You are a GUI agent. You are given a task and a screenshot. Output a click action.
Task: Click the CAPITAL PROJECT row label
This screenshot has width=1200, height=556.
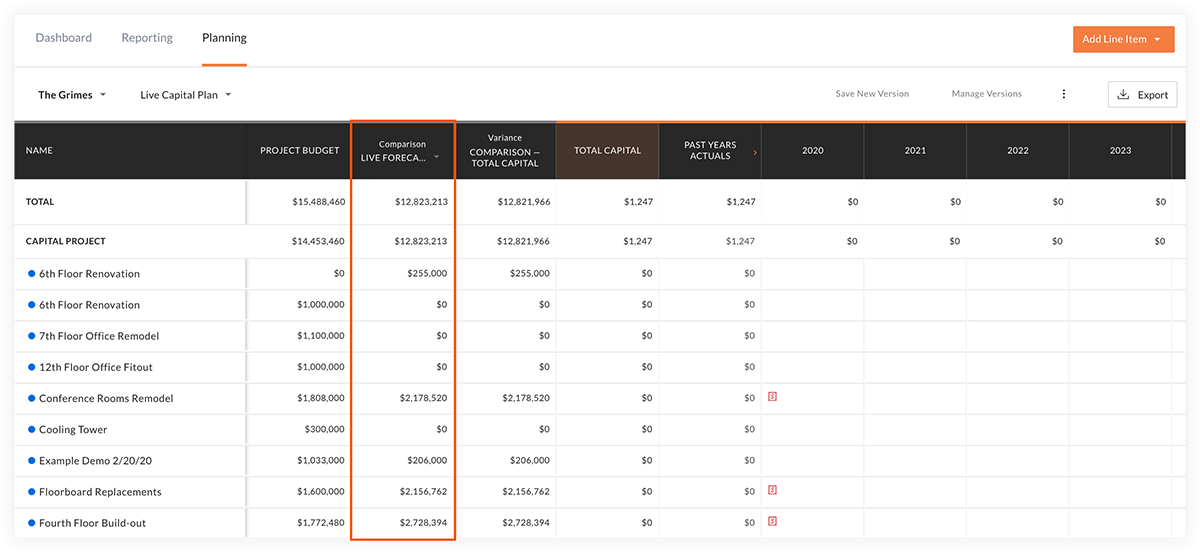[65, 242]
